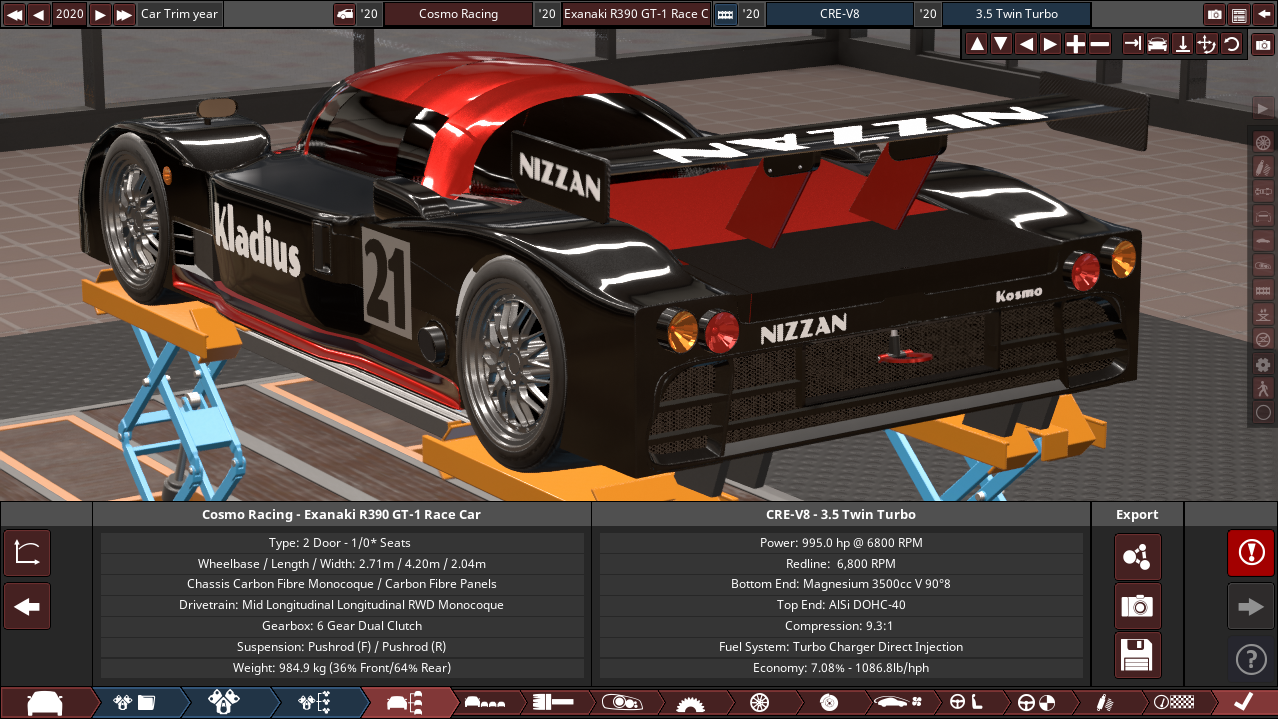
Task: Rotate camera left with the left-triangle button
Action: [1026, 44]
